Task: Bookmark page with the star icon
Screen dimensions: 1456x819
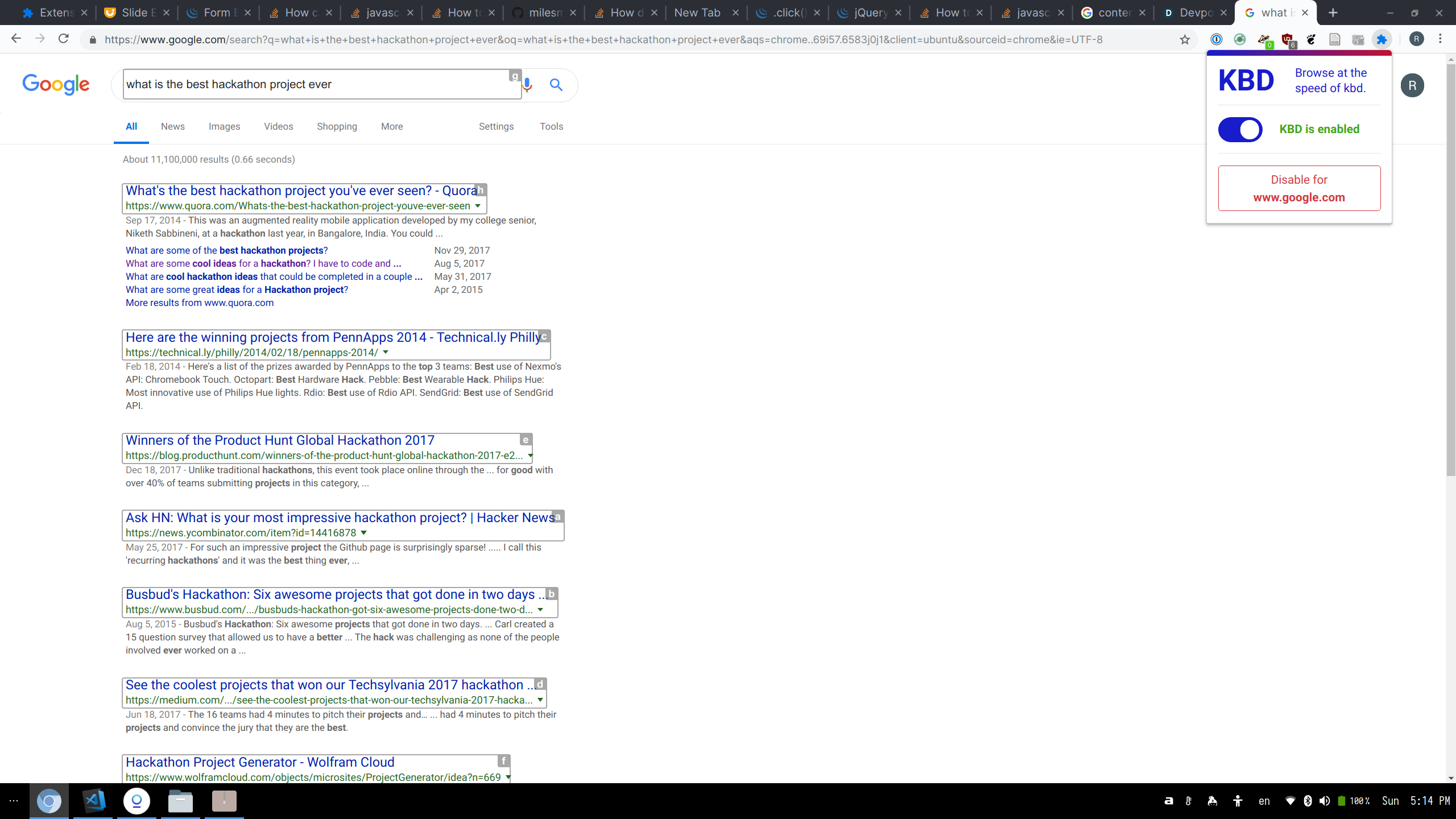Action: click(x=1185, y=39)
